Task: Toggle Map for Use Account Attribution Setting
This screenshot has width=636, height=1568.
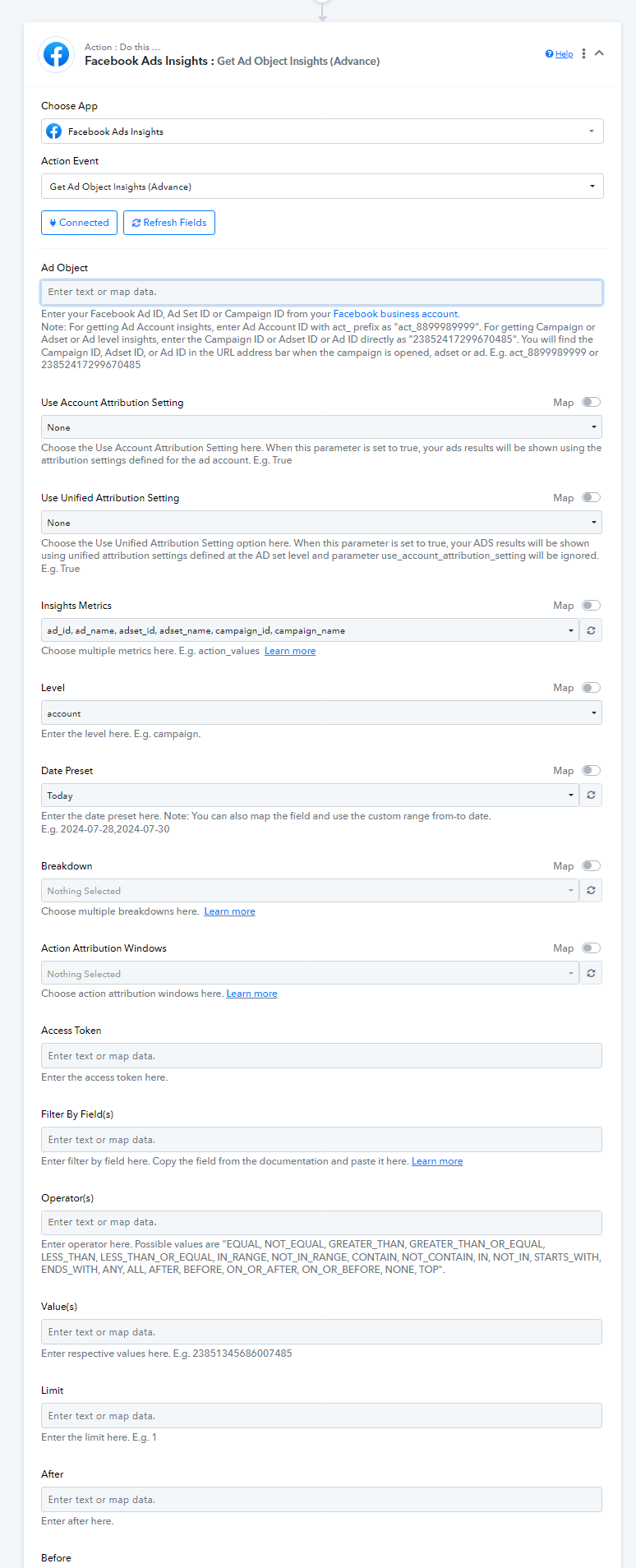Action: [591, 402]
